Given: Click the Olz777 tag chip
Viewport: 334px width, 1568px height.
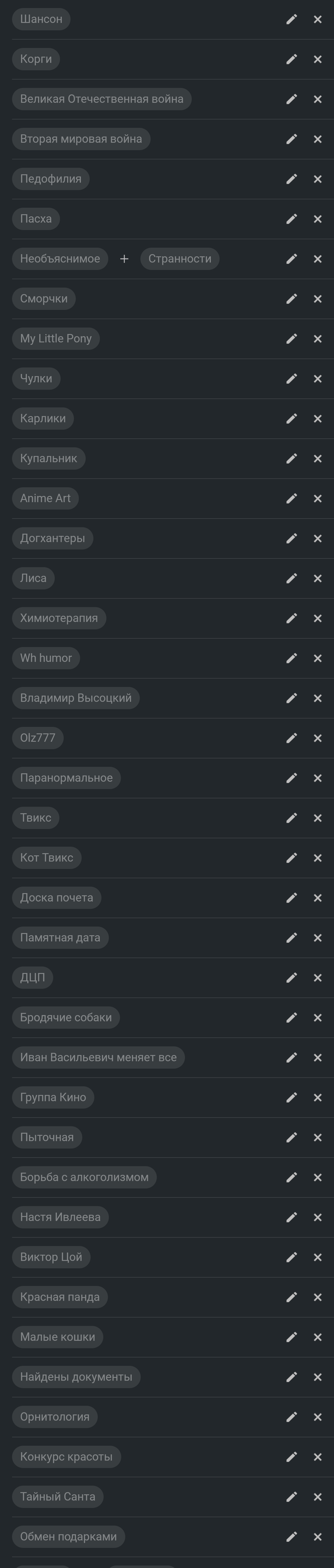Looking at the screenshot, I should coord(38,738).
